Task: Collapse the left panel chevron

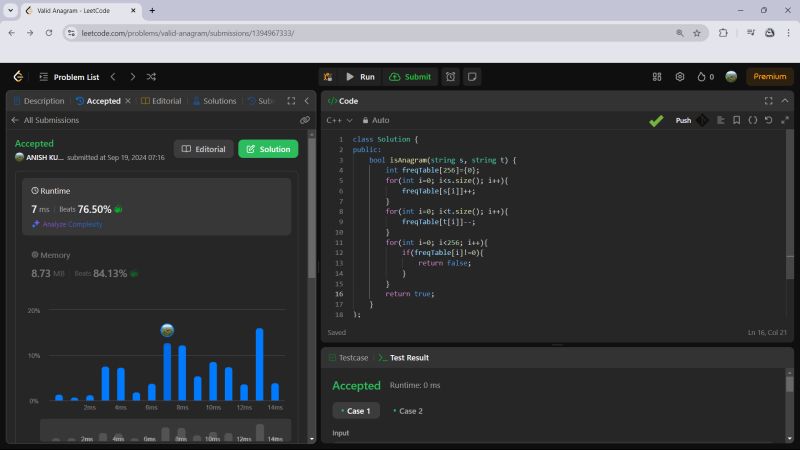Action: 307,101
